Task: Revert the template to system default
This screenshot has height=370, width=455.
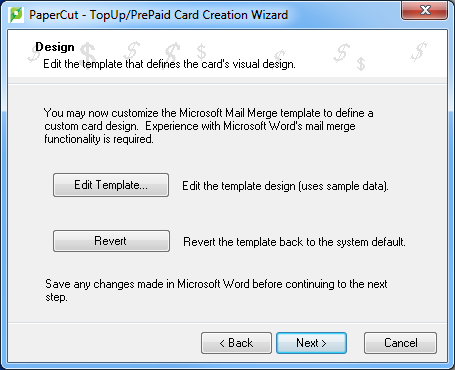Action: tap(111, 241)
